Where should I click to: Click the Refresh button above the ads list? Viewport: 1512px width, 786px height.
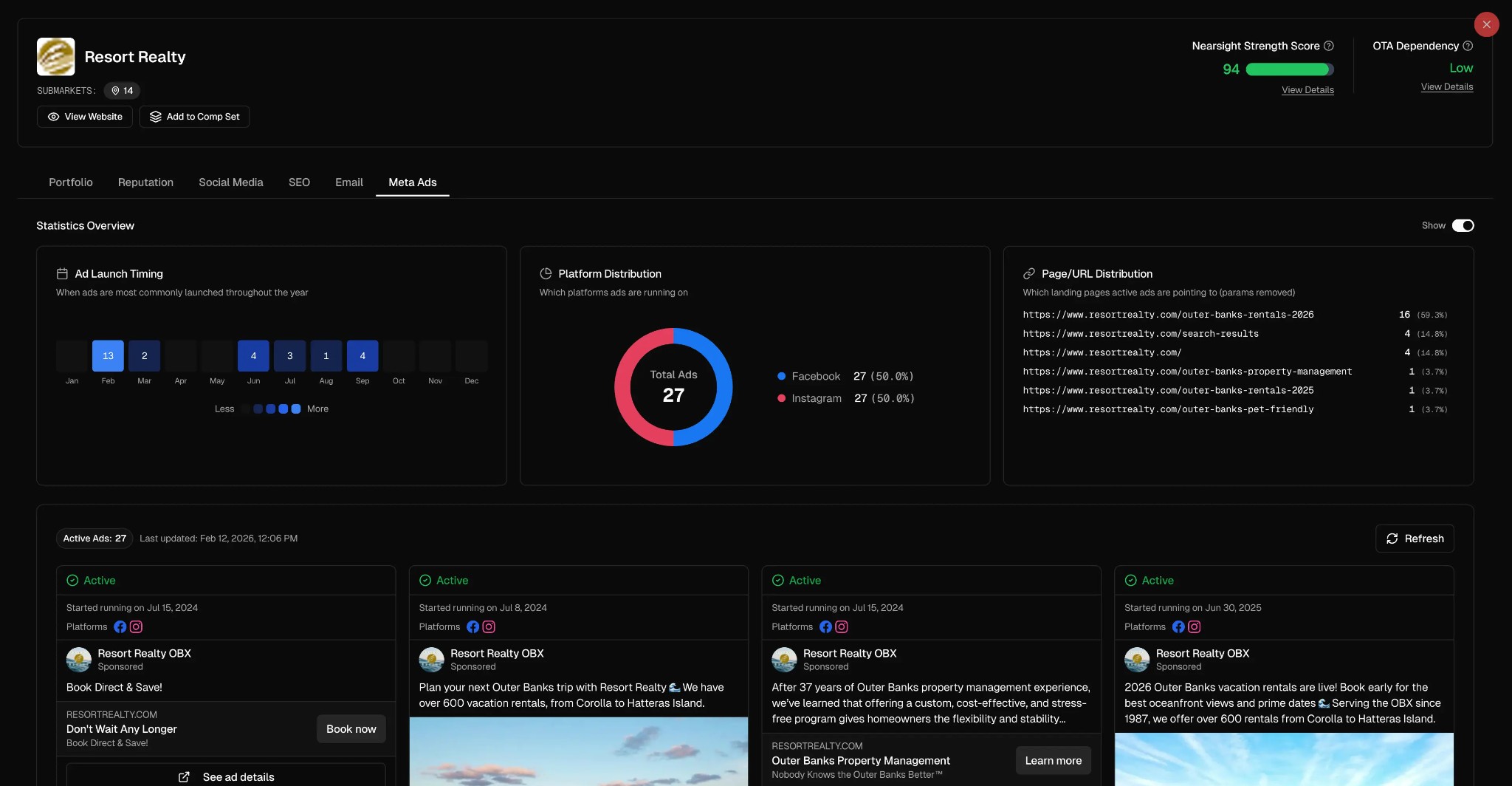pos(1414,539)
